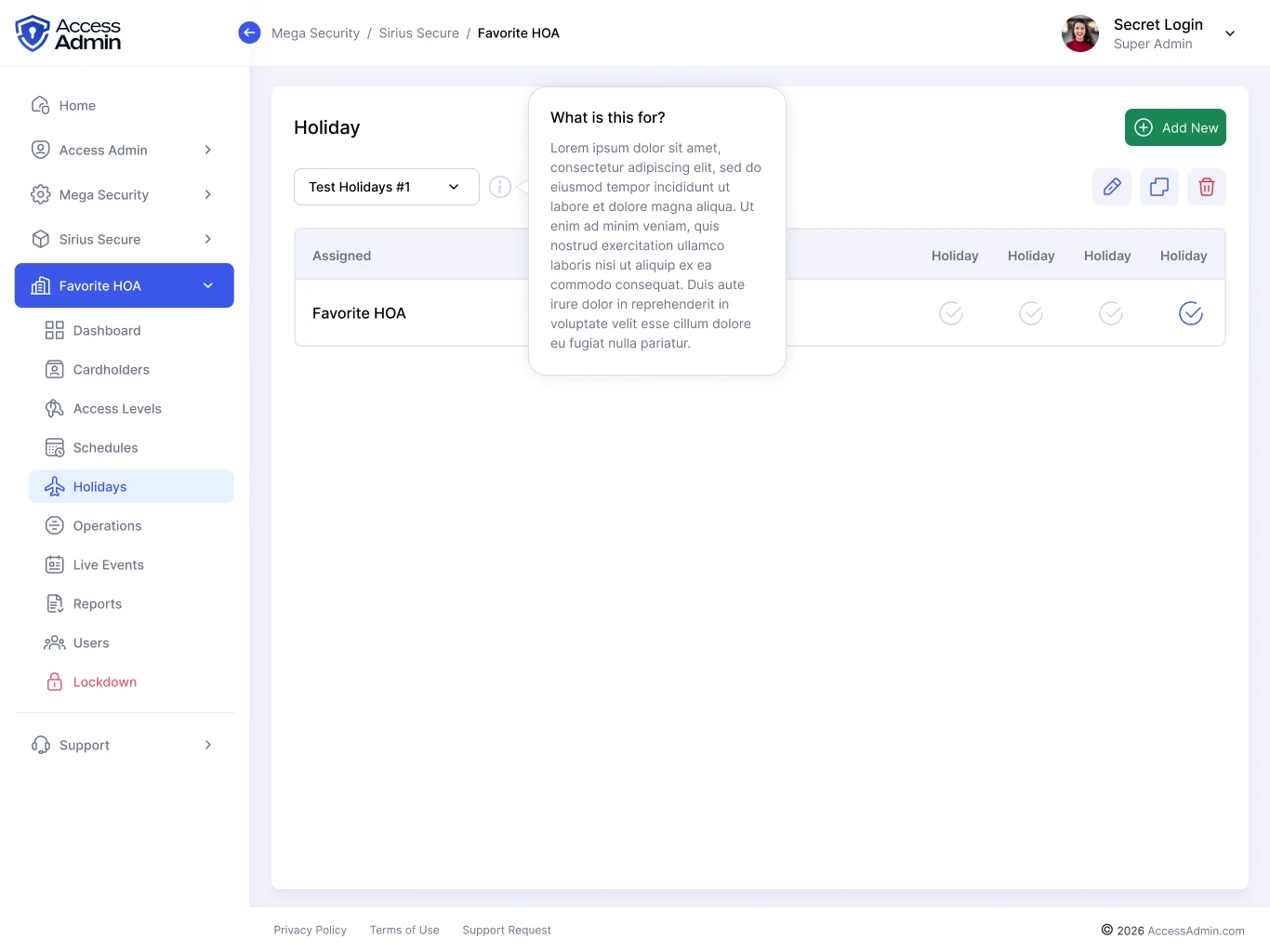This screenshot has width=1270, height=952.
Task: Select the Favorite HOA table row name
Action: click(x=359, y=313)
